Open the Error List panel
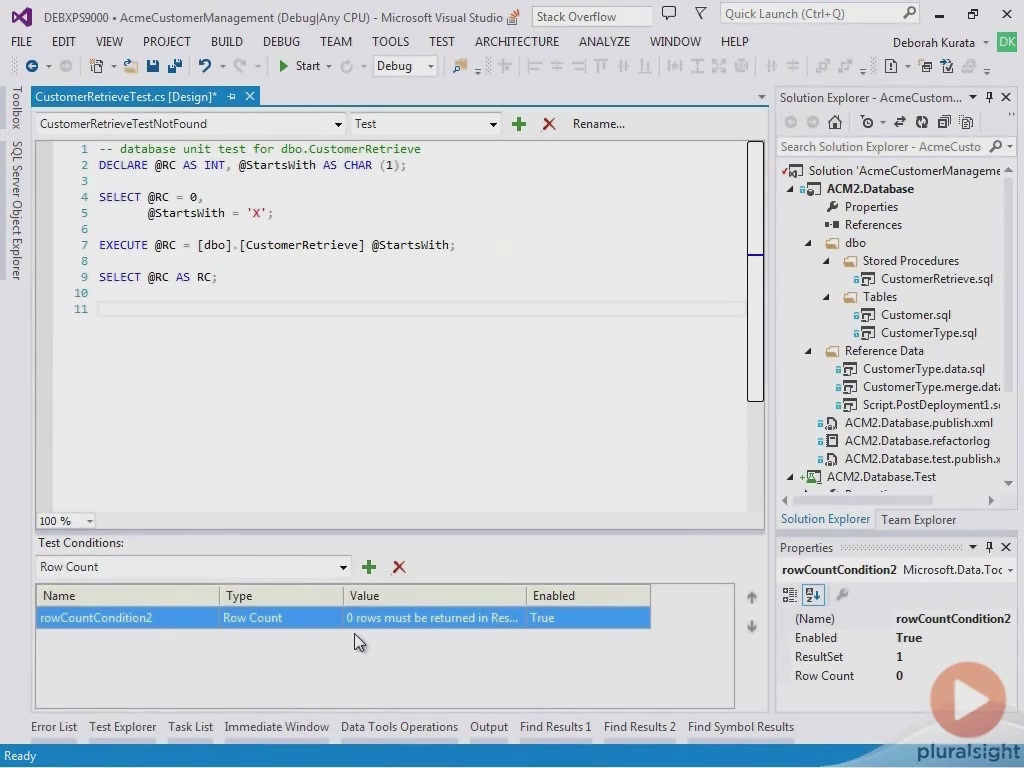This screenshot has width=1024, height=768. point(54,727)
